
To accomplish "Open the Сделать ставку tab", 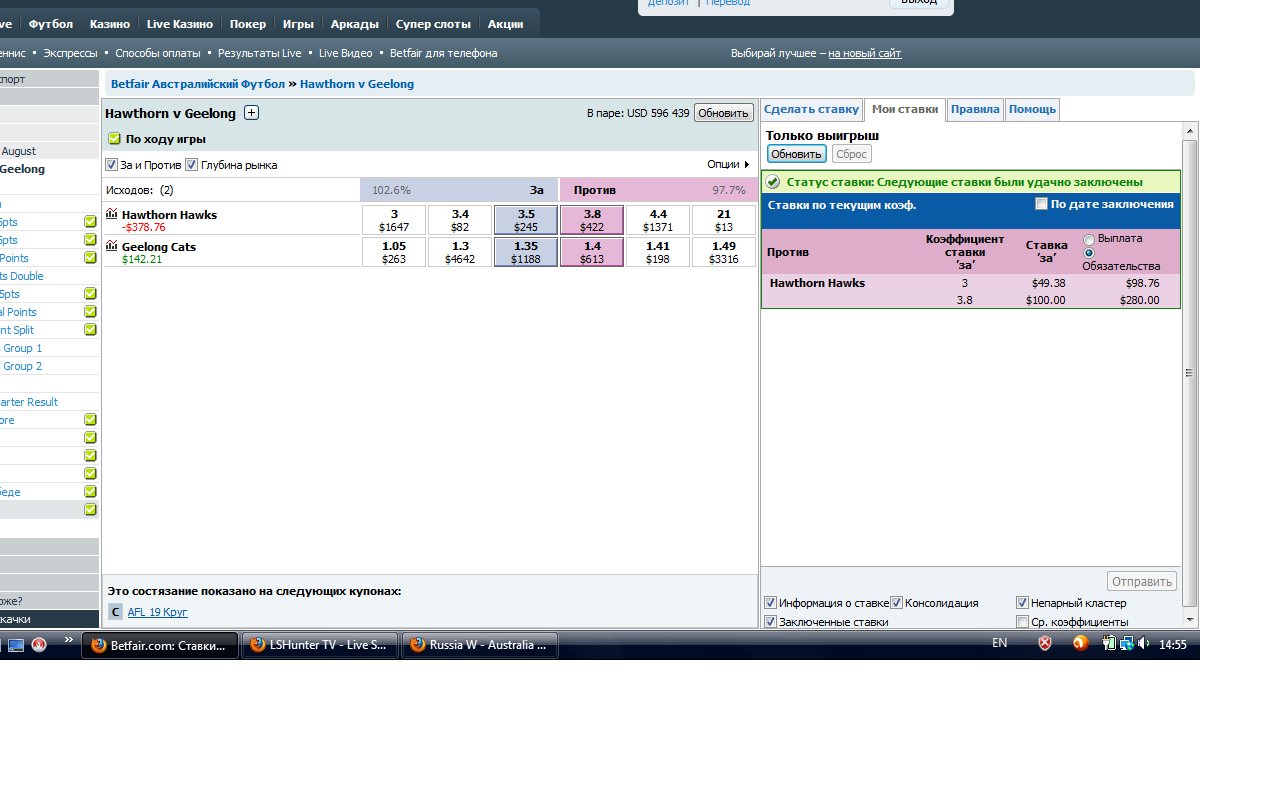I will 811,110.
